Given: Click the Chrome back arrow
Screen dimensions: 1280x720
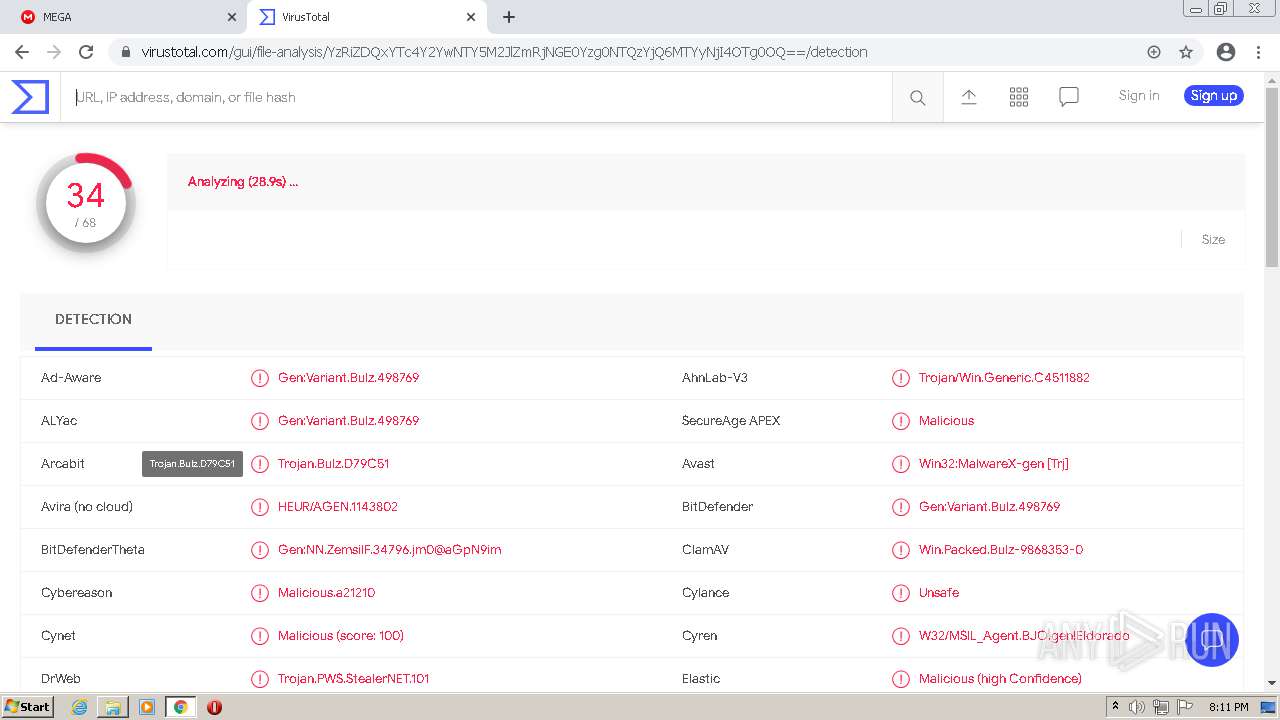Looking at the screenshot, I should pyautogui.click(x=22, y=52).
